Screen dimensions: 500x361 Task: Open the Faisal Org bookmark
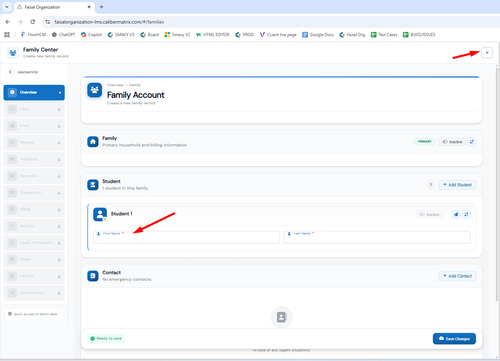(x=352, y=34)
